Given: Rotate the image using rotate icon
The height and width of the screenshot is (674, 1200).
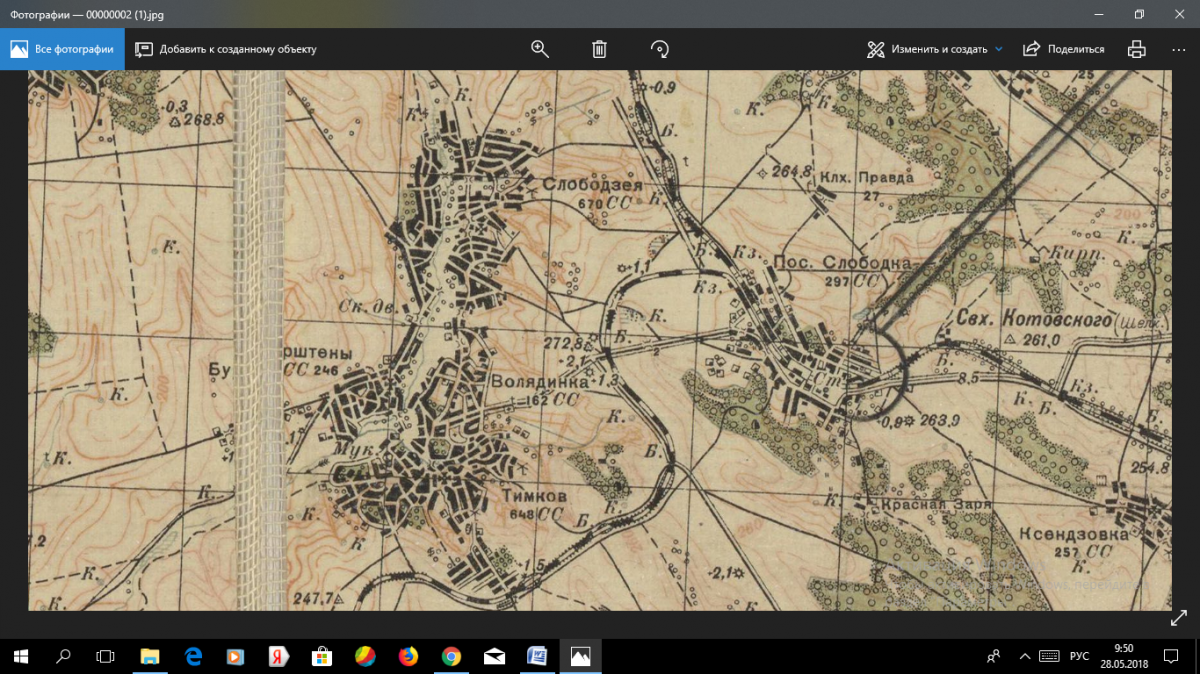Looking at the screenshot, I should point(659,49).
